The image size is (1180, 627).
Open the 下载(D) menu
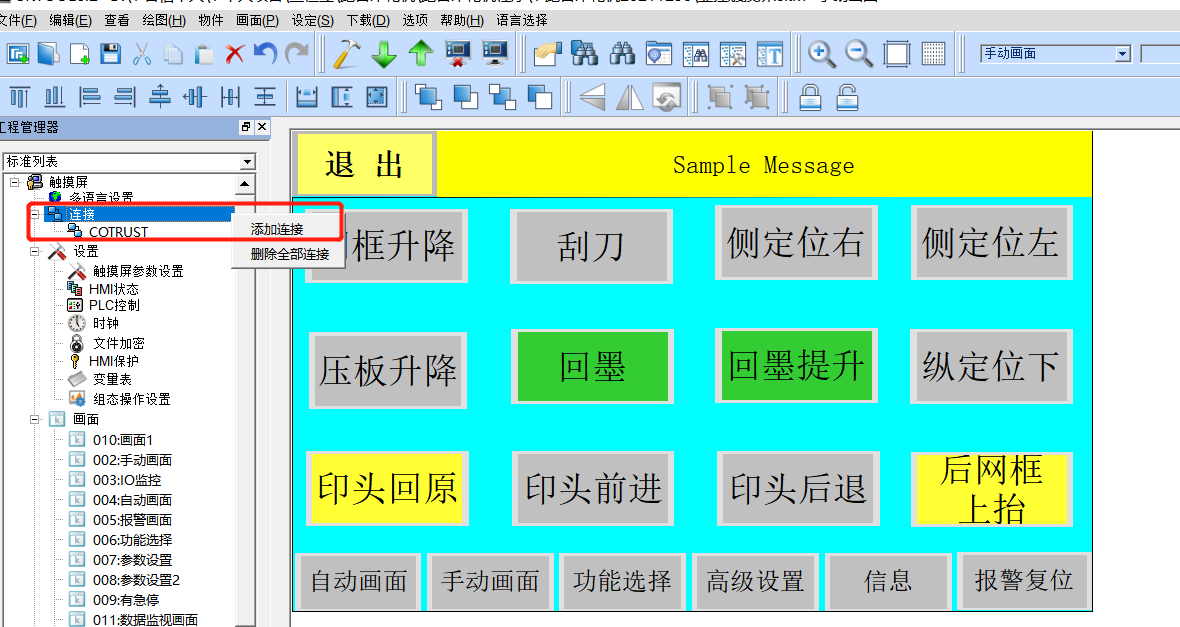pos(368,20)
